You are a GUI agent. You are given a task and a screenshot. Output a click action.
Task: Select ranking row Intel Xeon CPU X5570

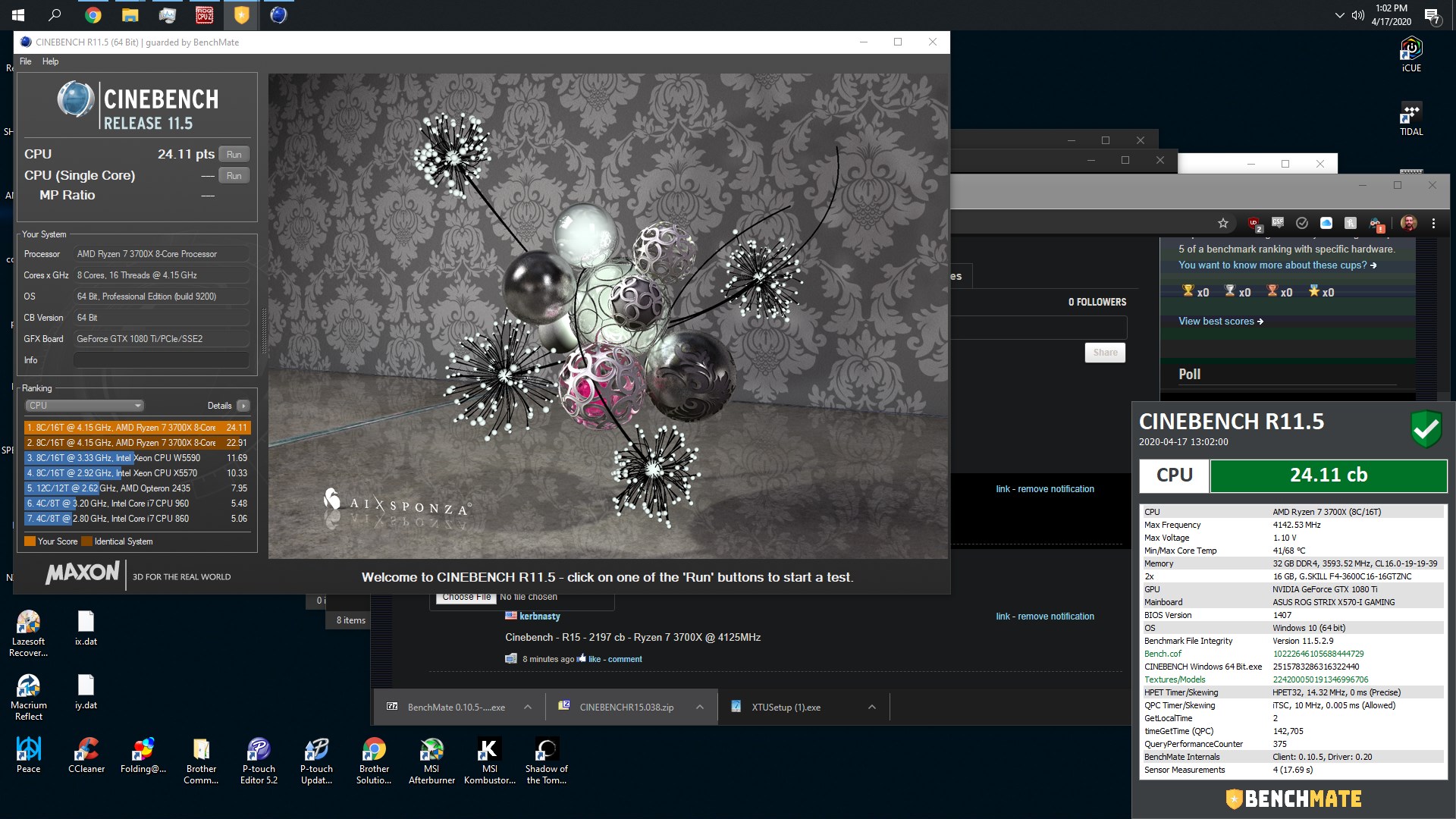tap(137, 473)
